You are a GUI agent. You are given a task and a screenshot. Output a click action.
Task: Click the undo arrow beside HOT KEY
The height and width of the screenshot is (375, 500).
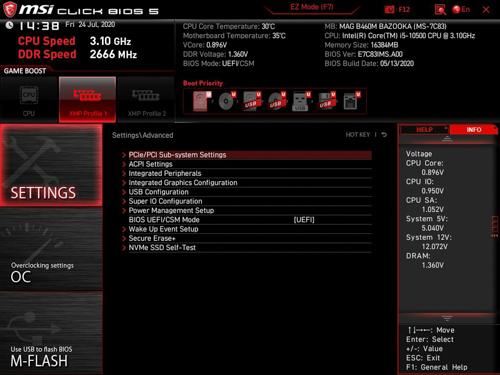384,135
